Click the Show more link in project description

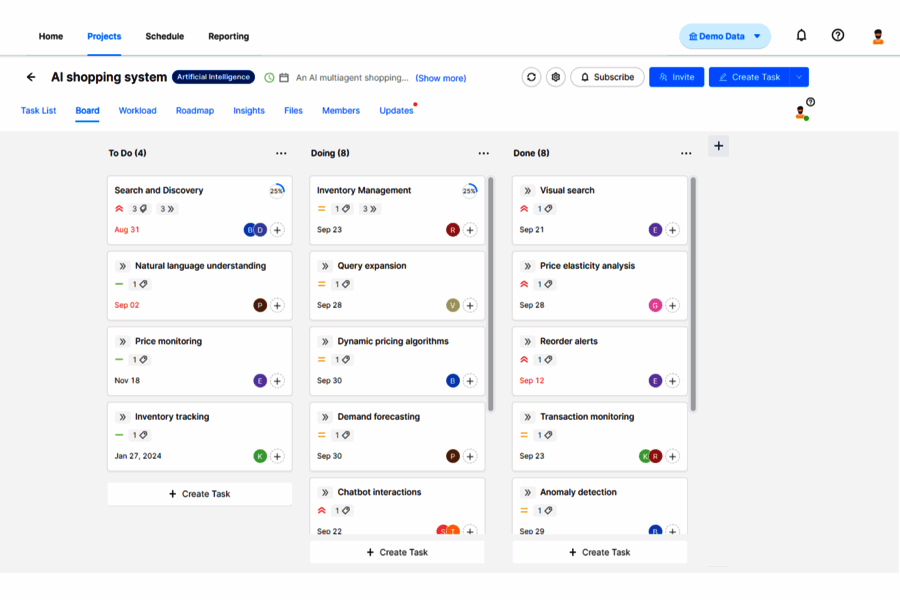(441, 77)
